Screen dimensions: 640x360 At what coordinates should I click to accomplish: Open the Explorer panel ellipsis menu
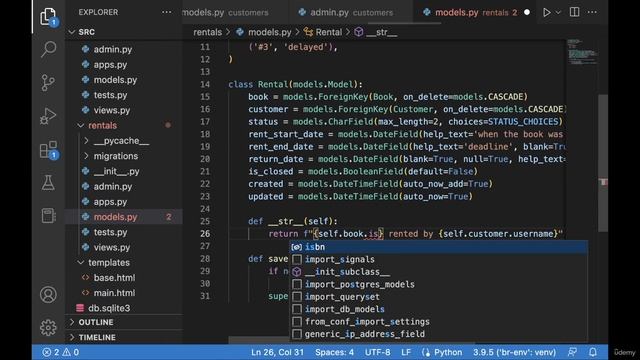tap(167, 12)
